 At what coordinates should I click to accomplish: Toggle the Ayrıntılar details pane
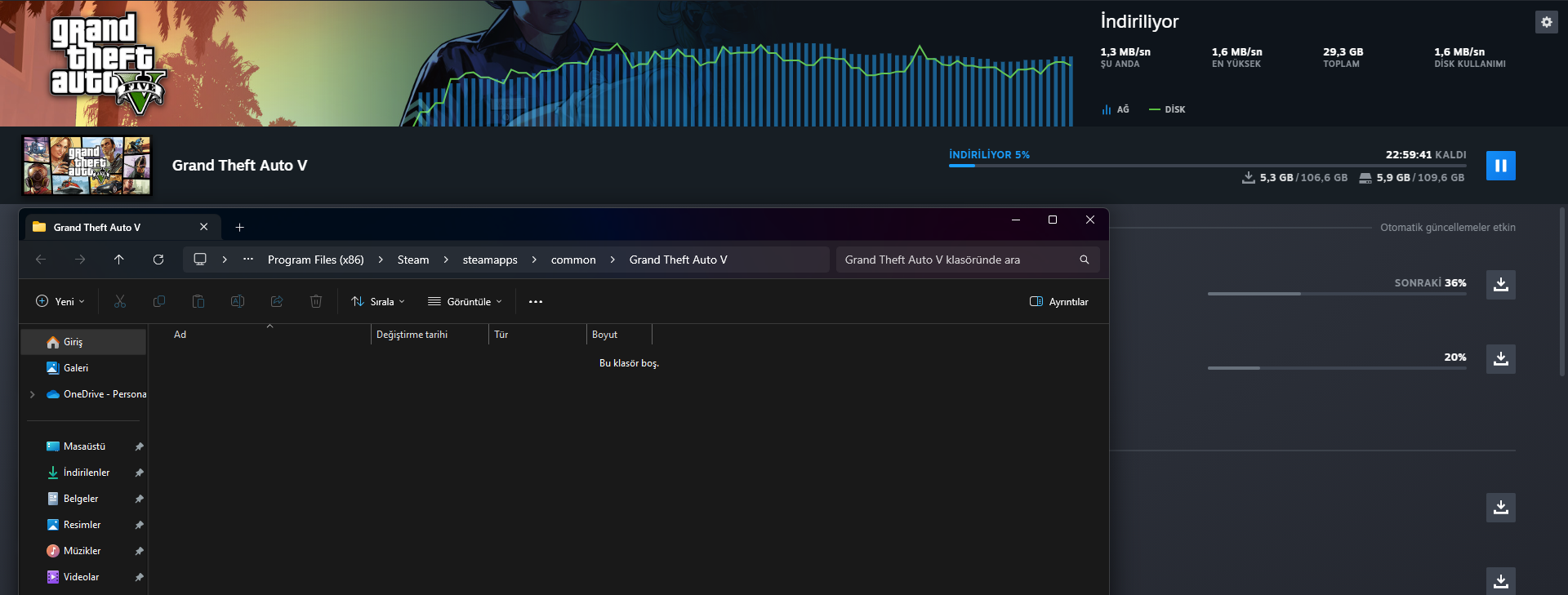(1059, 301)
